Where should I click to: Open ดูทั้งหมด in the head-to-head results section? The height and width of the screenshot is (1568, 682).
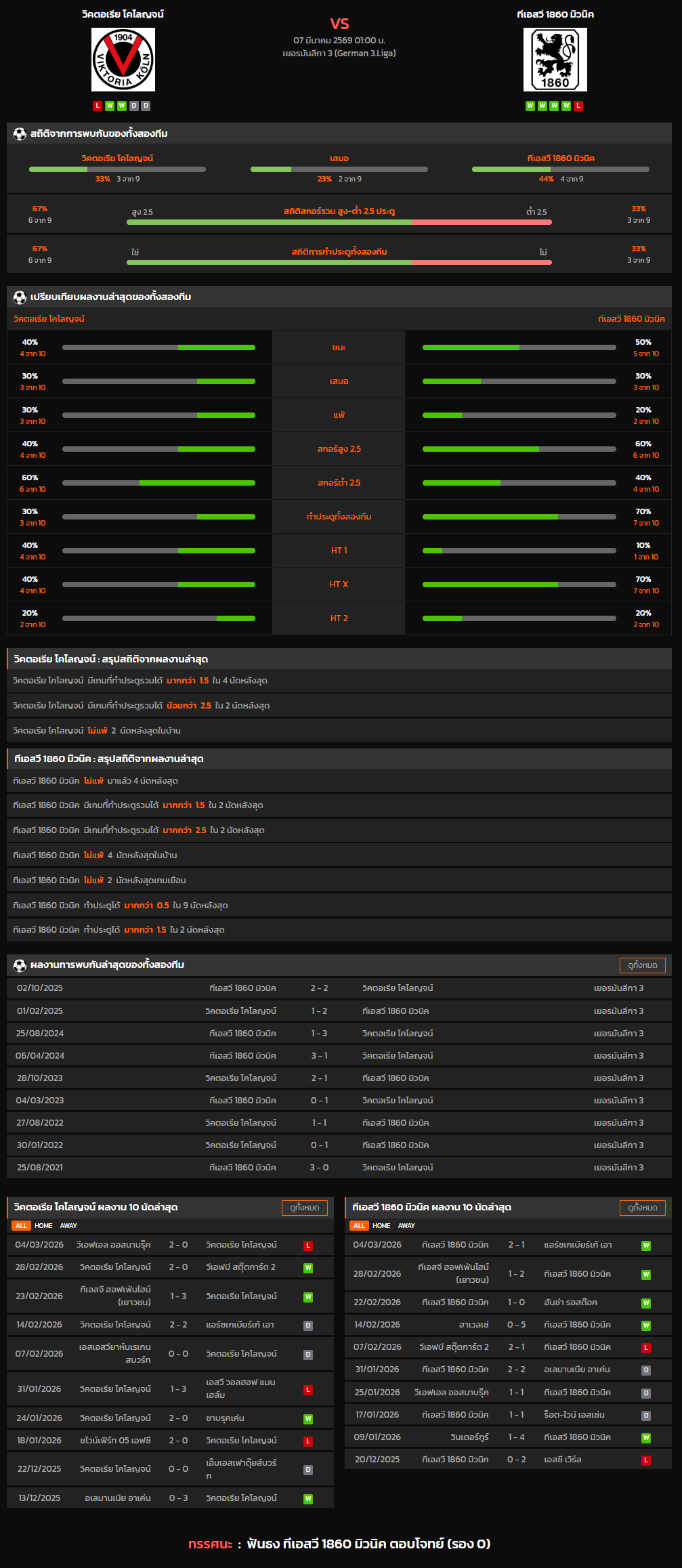click(642, 965)
